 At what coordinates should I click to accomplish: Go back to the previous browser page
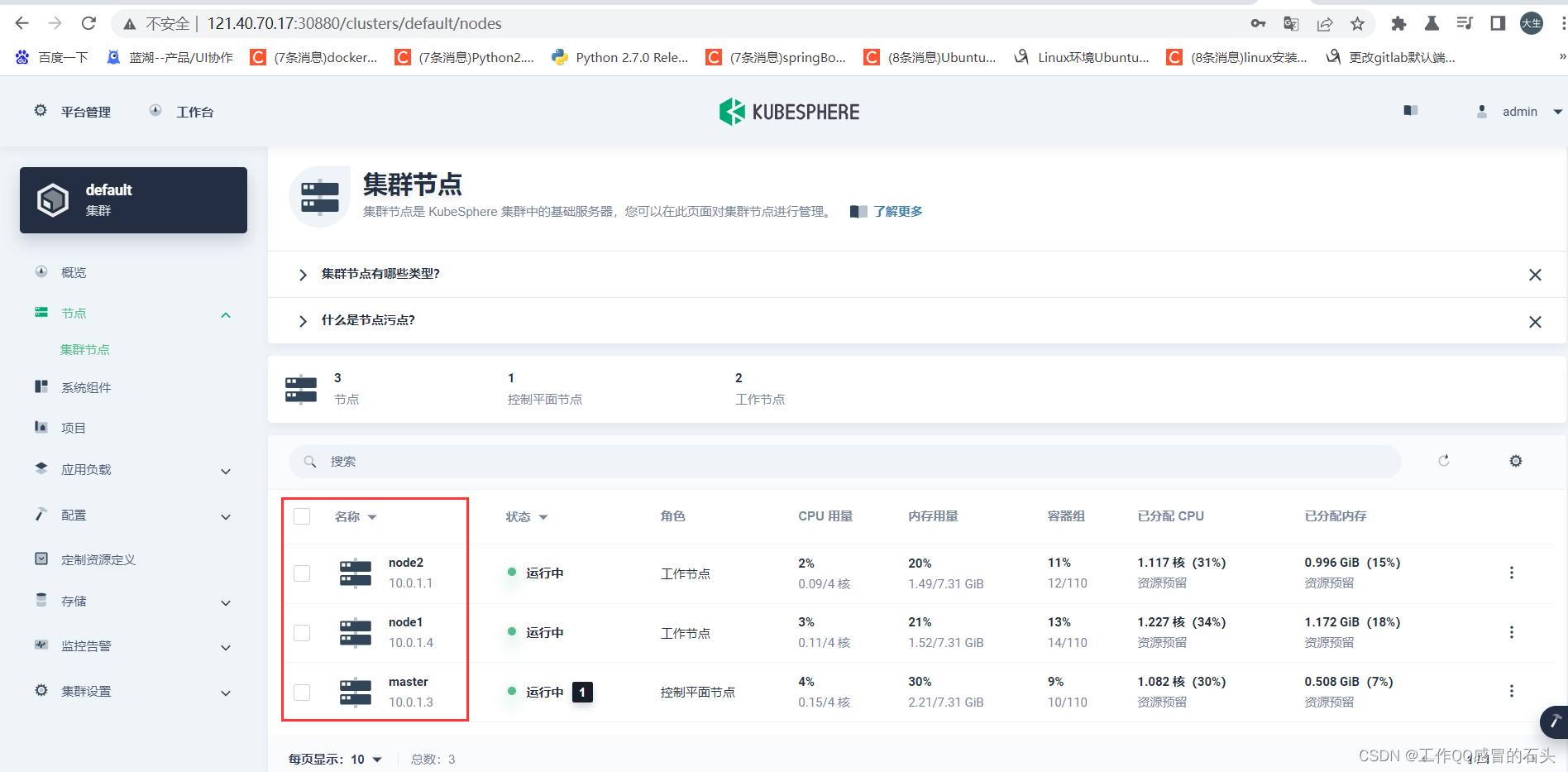[22, 23]
